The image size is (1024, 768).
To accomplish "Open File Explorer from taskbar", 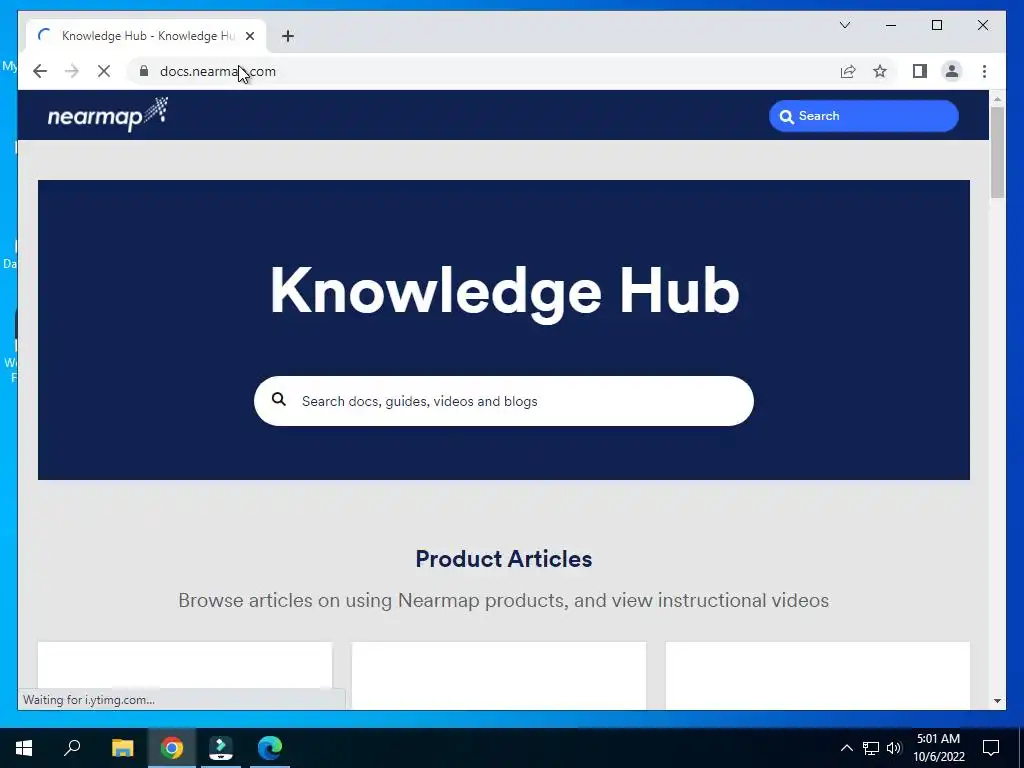I will pyautogui.click(x=122, y=748).
